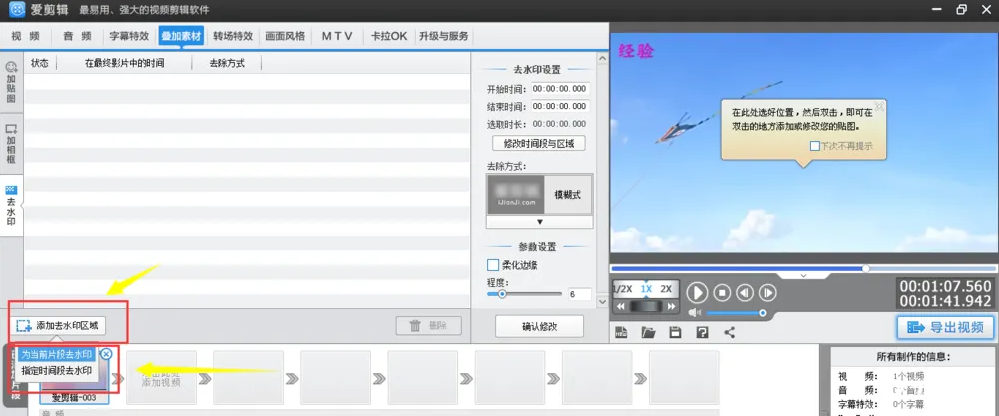Viewport: 999px width, 416px height.
Task: Click the HD settings icon
Action: point(622,332)
